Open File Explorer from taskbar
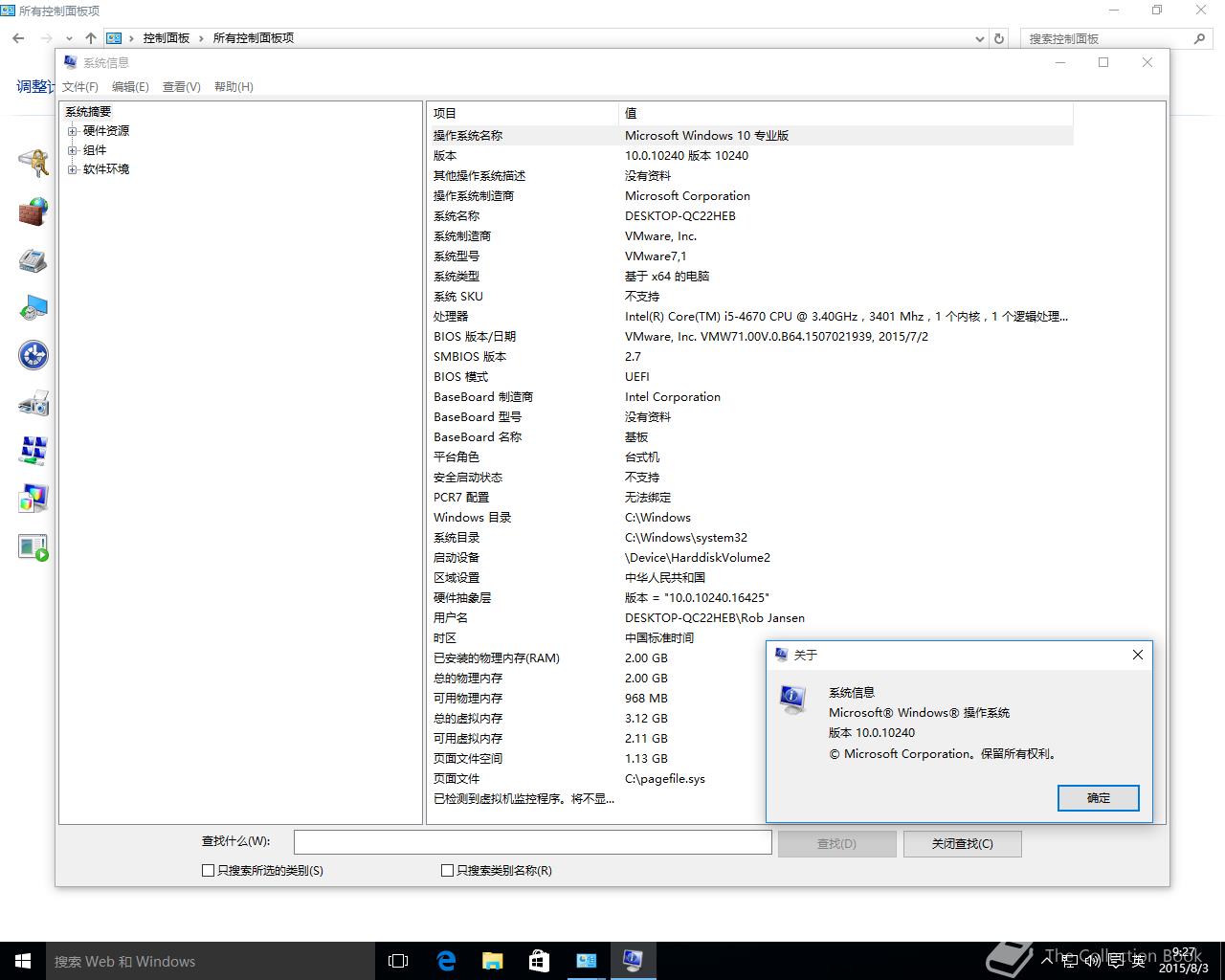 coord(492,961)
